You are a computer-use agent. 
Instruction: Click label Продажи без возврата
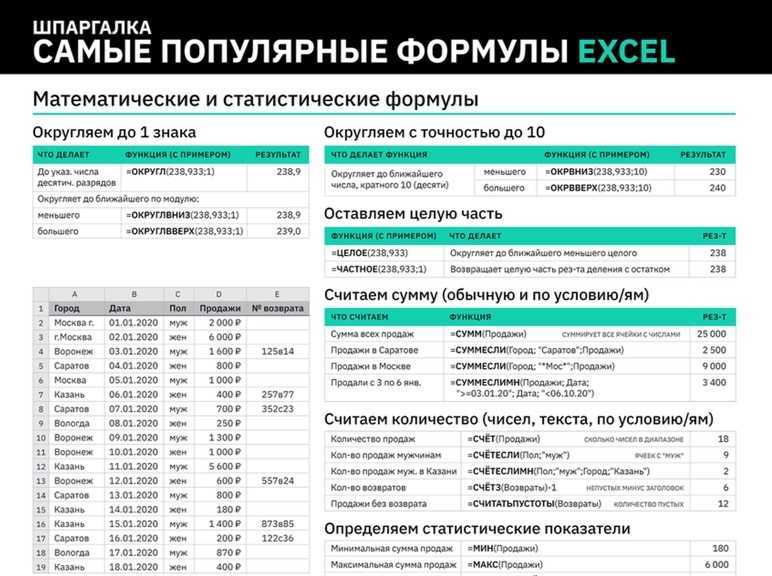tap(379, 504)
